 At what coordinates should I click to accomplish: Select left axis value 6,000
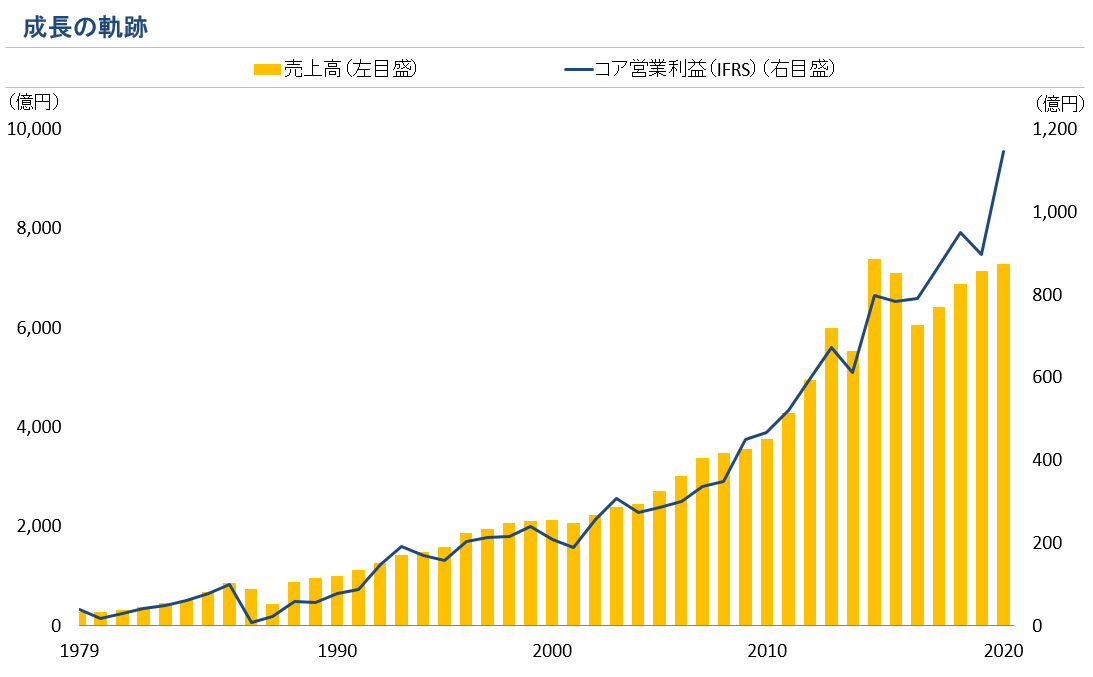click(39, 328)
